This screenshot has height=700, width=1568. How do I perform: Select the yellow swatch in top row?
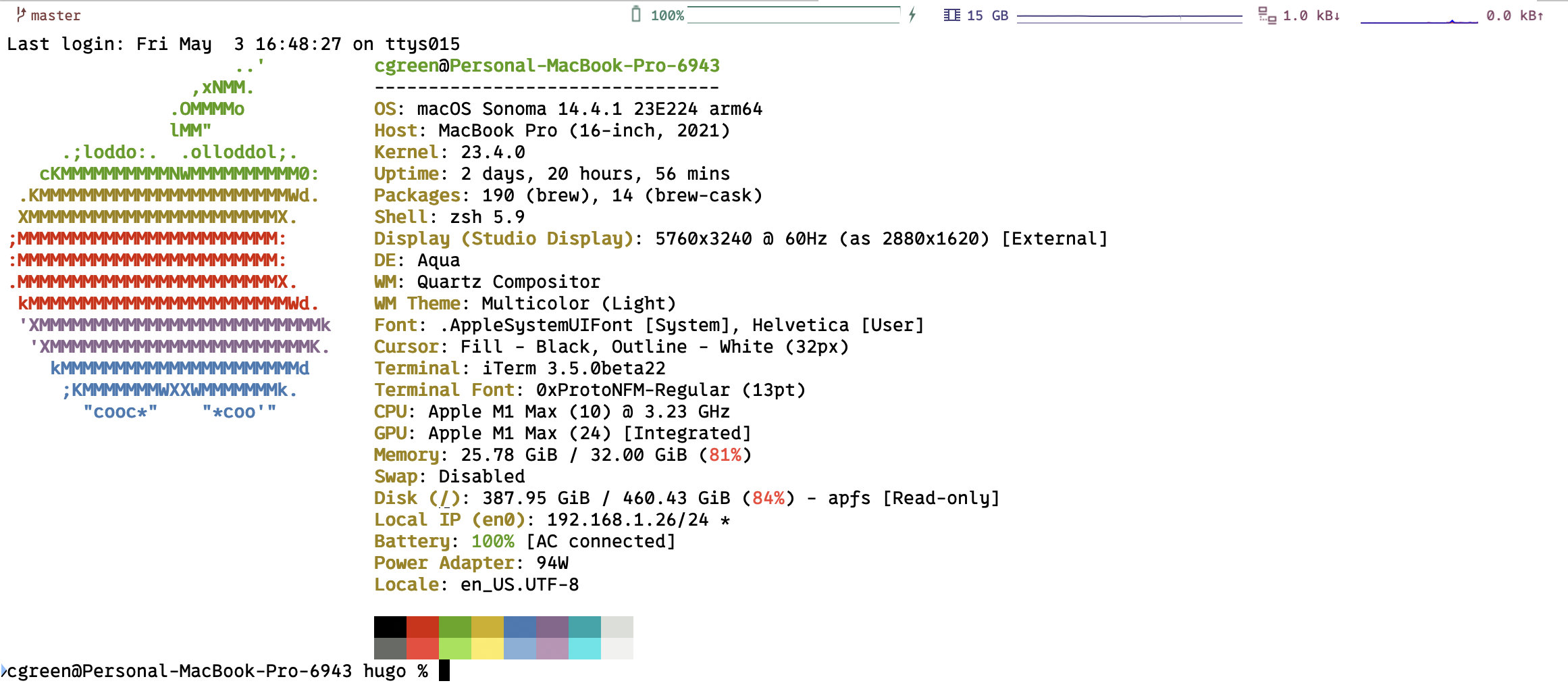pyautogui.click(x=488, y=627)
